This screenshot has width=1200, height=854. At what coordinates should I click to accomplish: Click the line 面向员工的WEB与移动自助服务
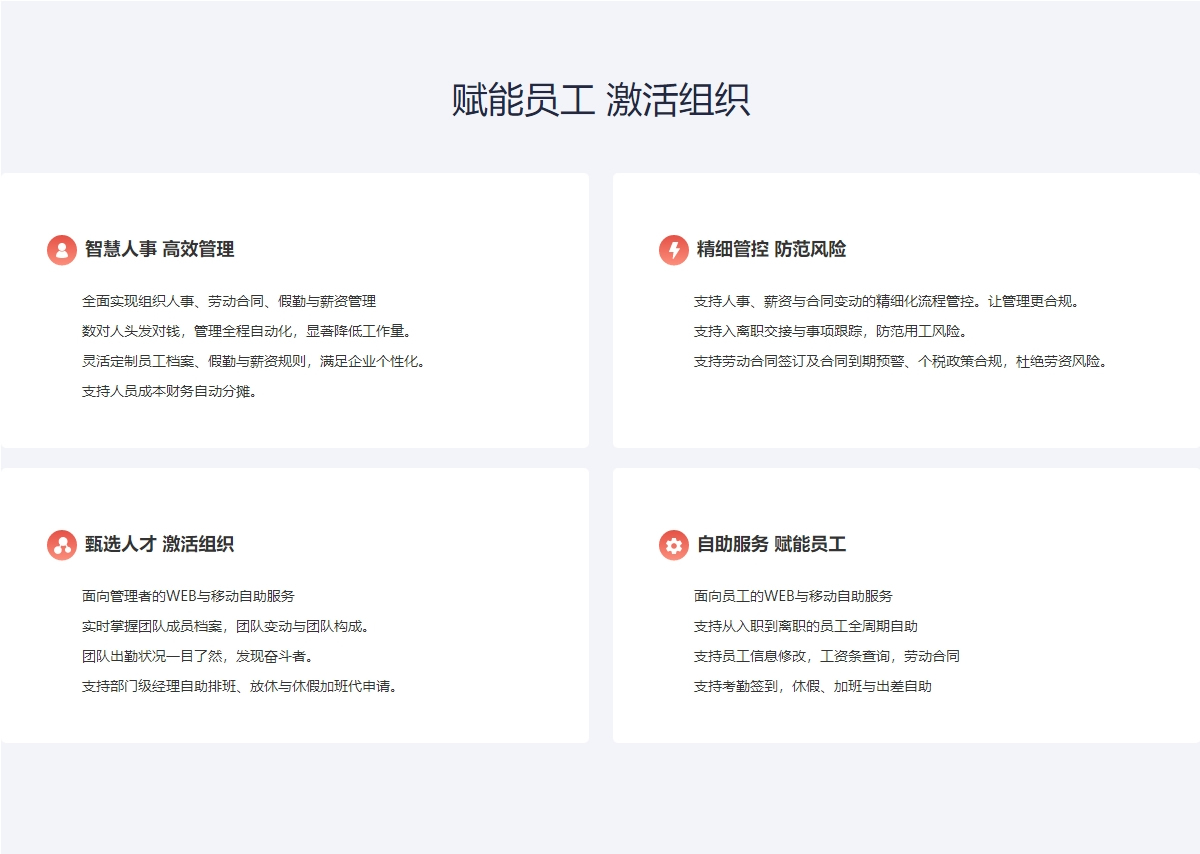(x=793, y=596)
